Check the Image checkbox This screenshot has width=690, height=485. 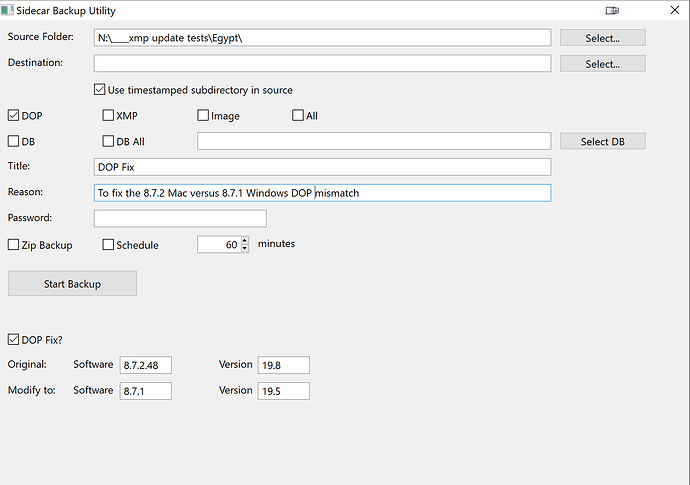click(203, 116)
